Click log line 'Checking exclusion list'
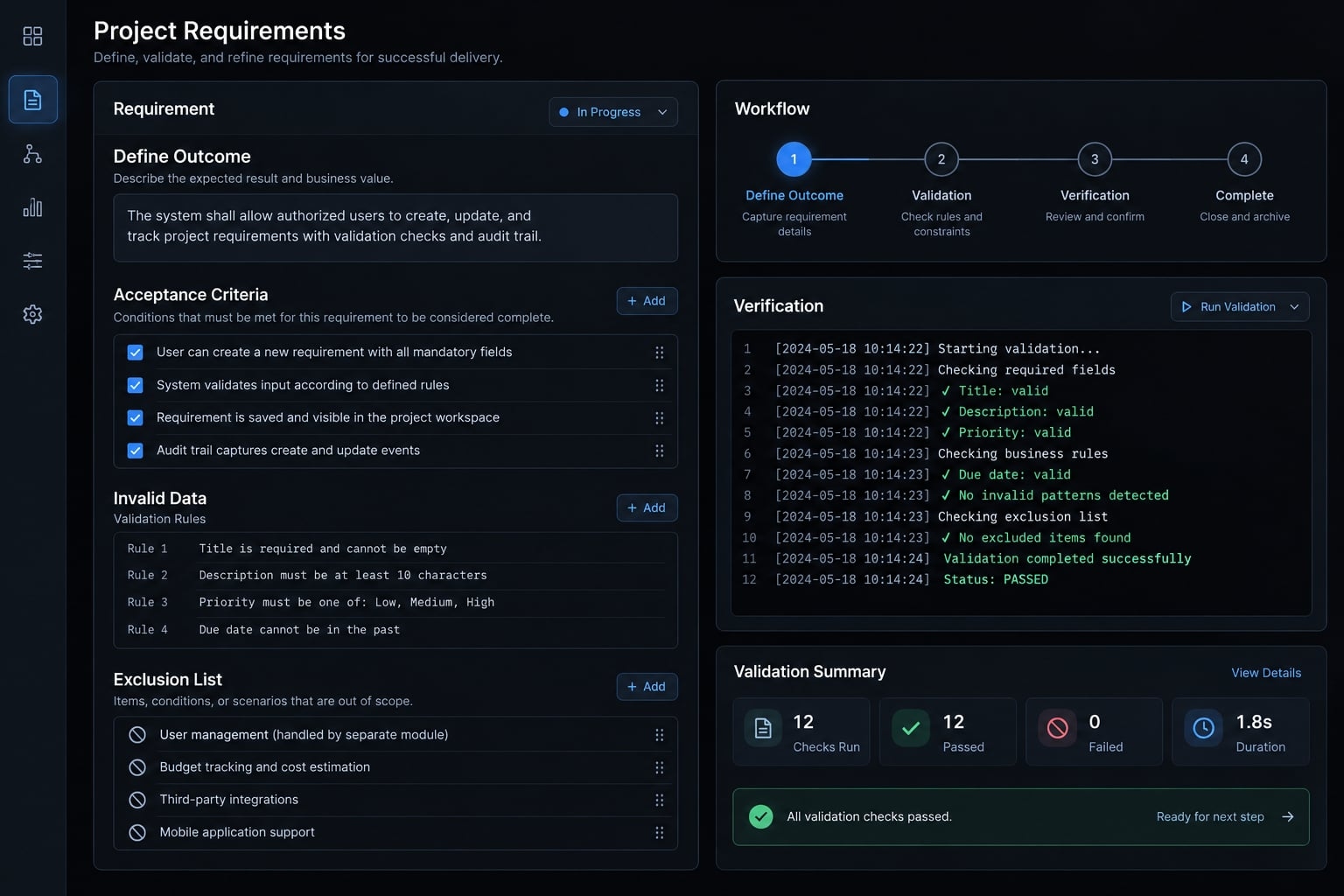This screenshot has height=896, width=1344. [x=1023, y=517]
